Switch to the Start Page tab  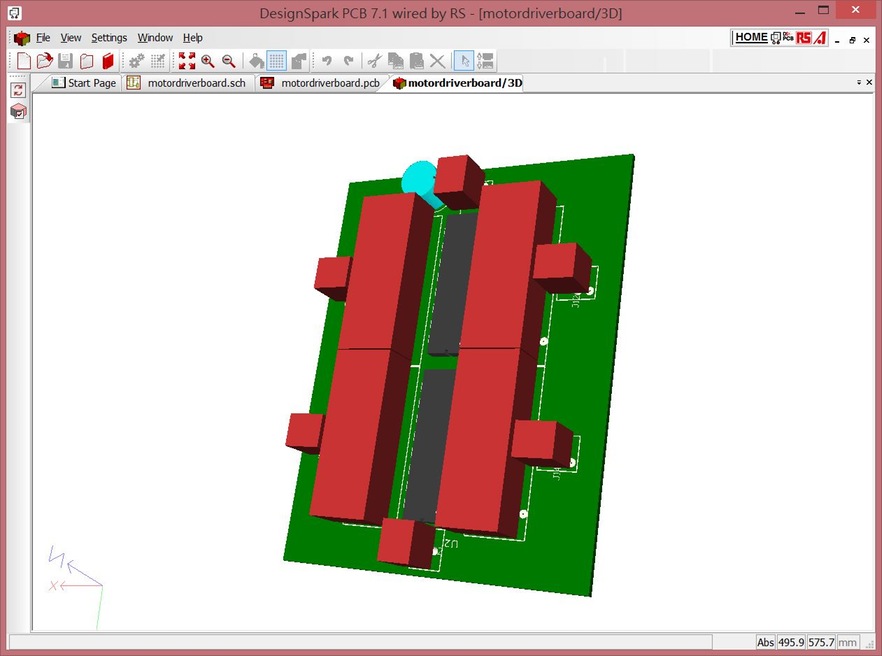(84, 83)
